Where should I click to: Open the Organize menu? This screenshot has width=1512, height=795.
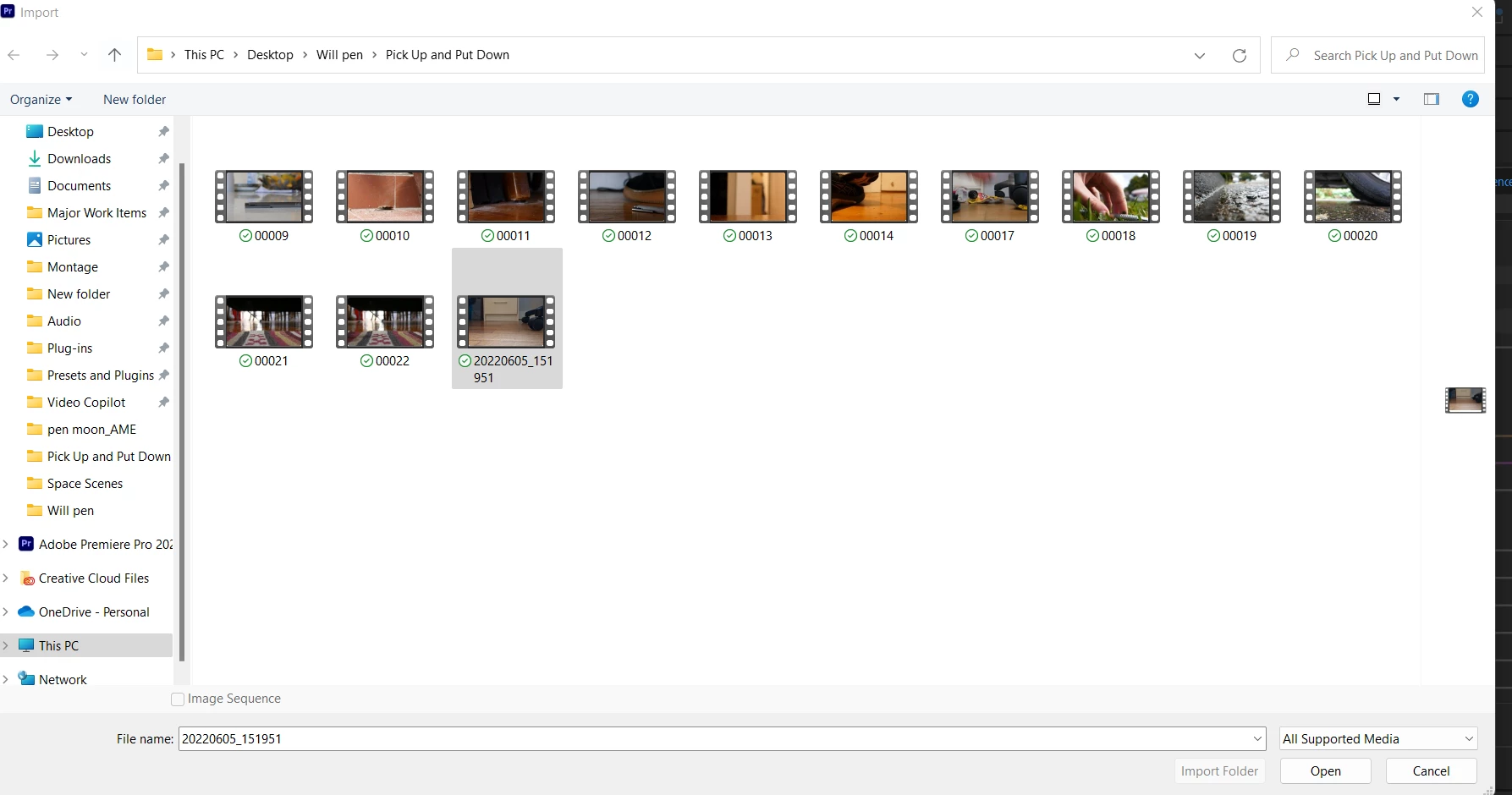41,99
